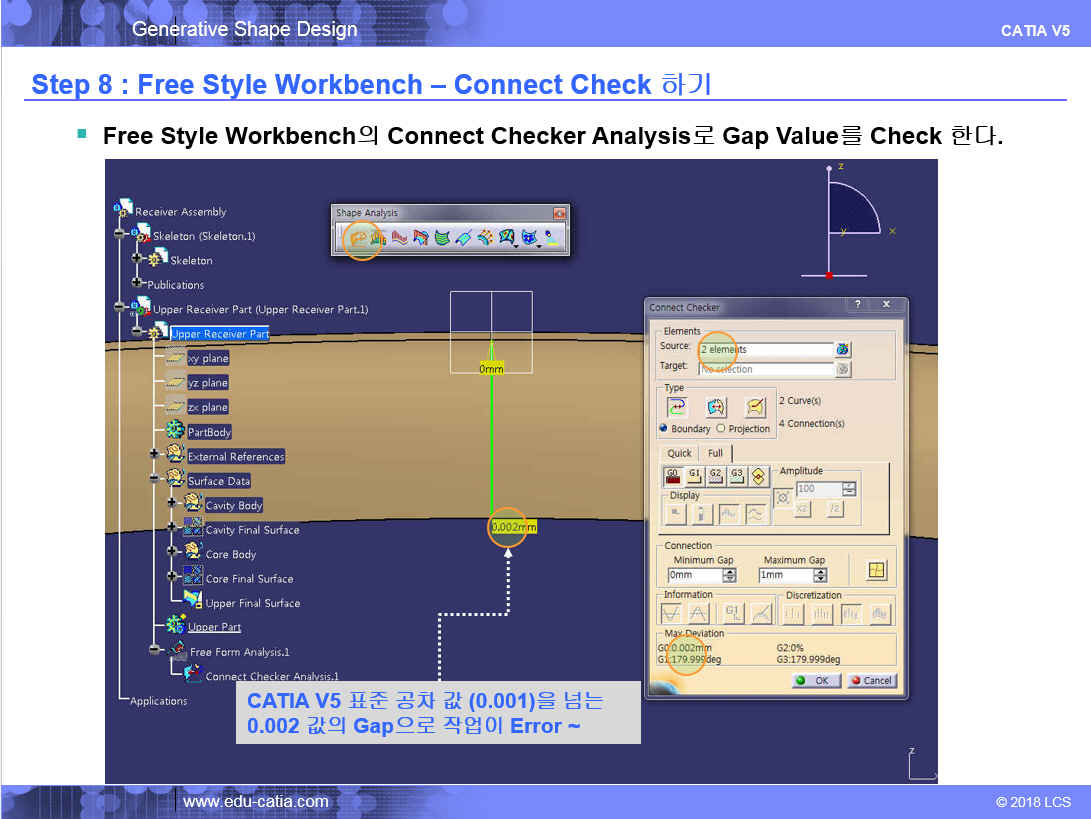Switch to the Full tab
Viewport: 1091px width, 819px height.
pos(715,453)
